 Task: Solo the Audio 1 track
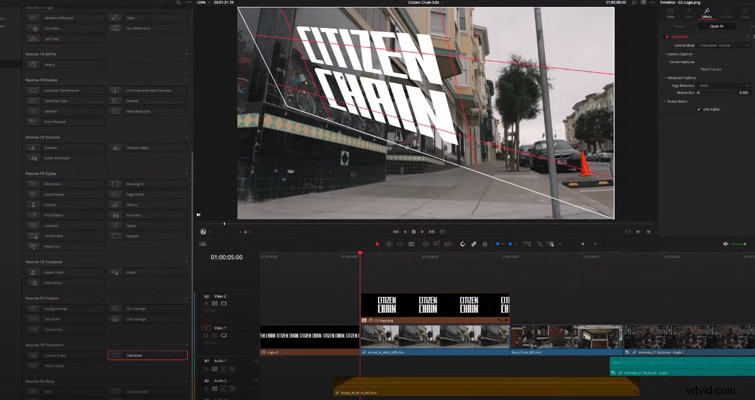(x=224, y=369)
